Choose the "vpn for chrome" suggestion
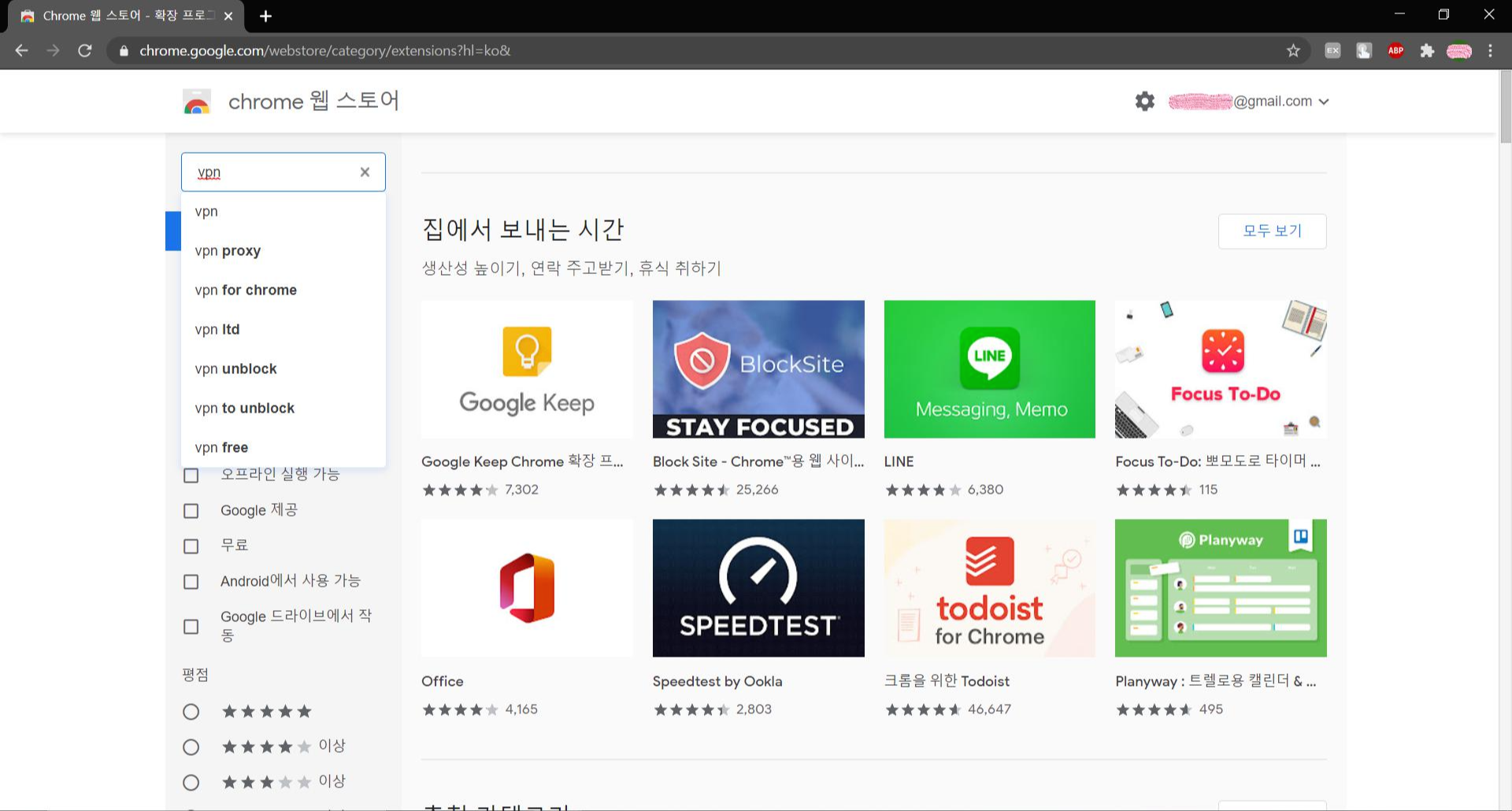 [283, 290]
